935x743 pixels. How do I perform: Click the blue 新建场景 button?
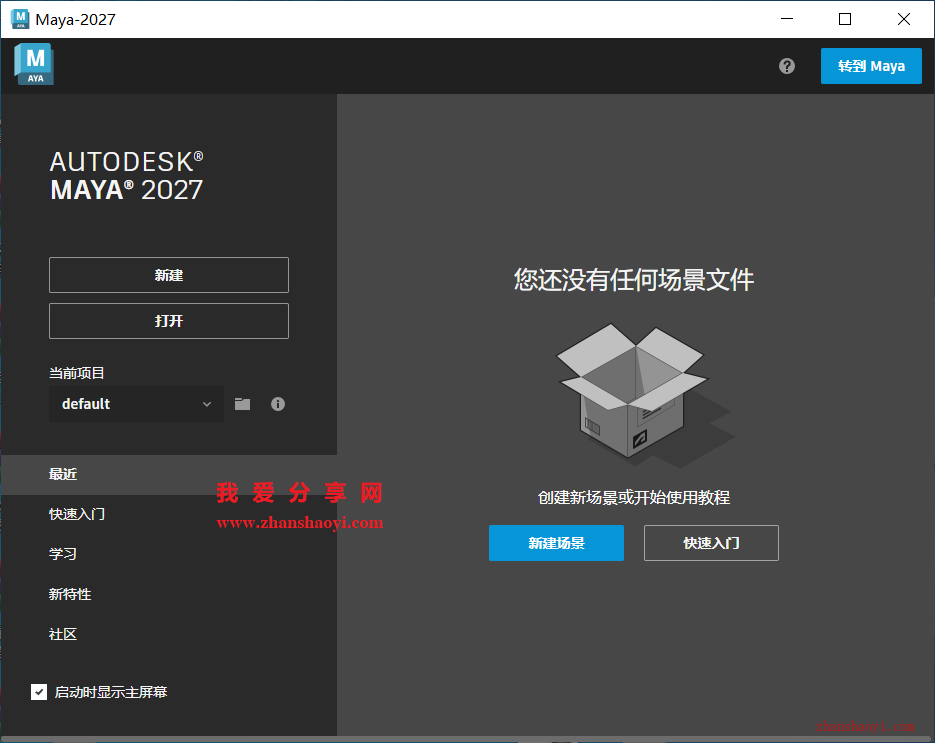coord(556,543)
